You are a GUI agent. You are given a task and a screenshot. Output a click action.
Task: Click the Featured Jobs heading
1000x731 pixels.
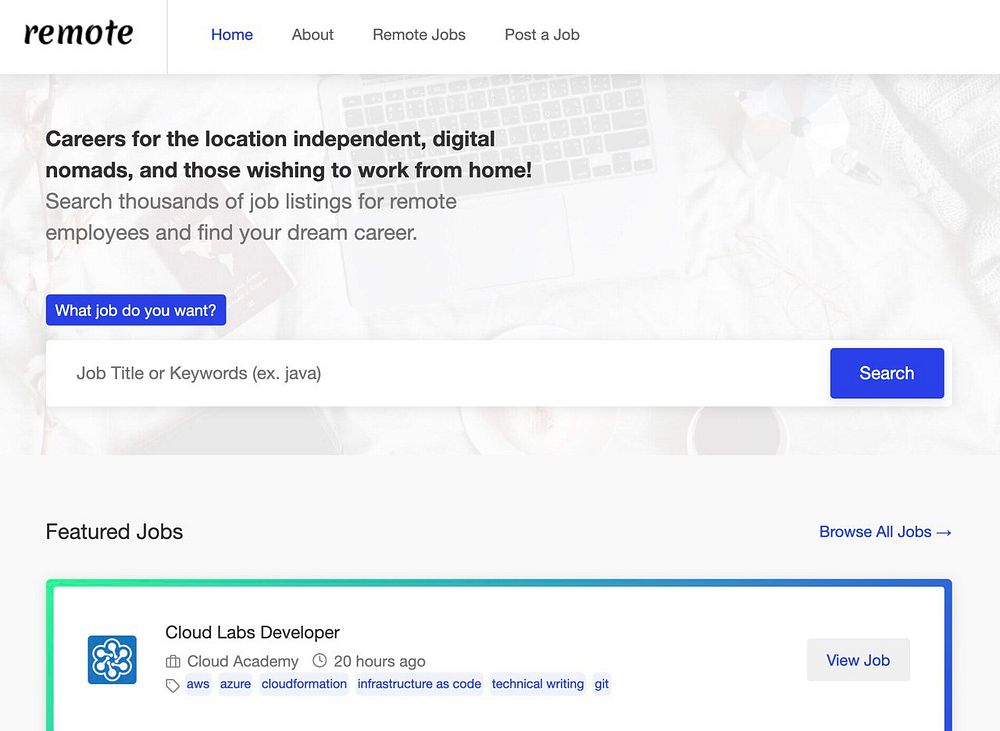point(114,532)
